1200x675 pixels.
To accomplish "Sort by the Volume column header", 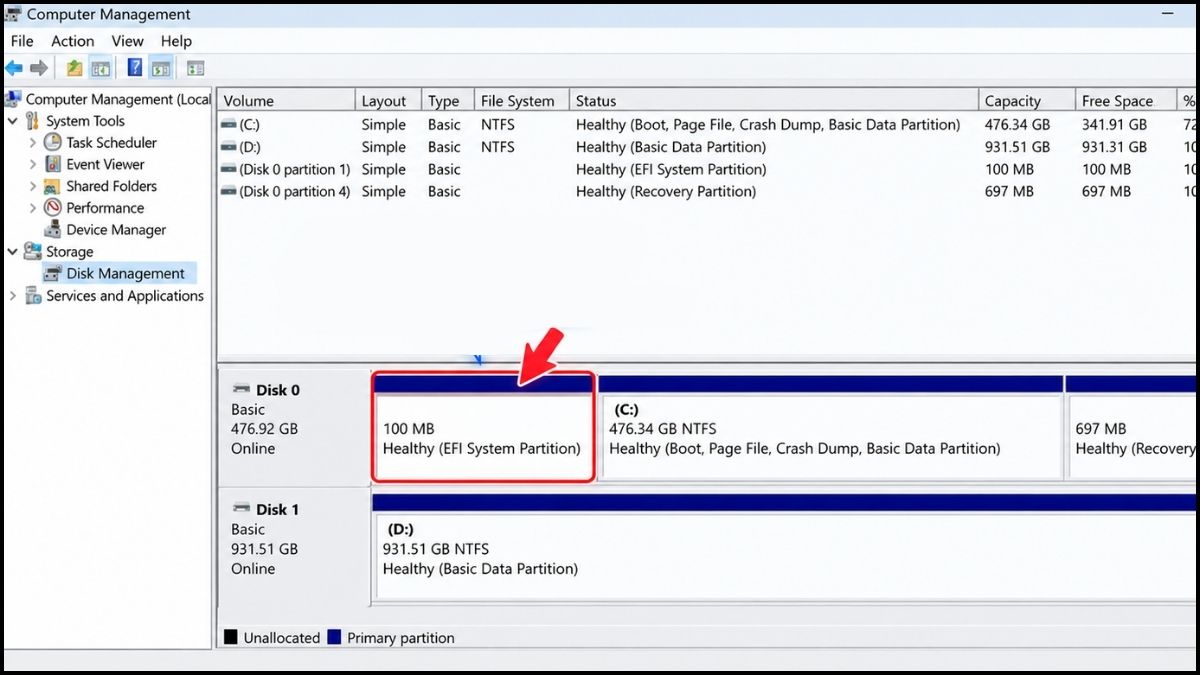I will 286,101.
